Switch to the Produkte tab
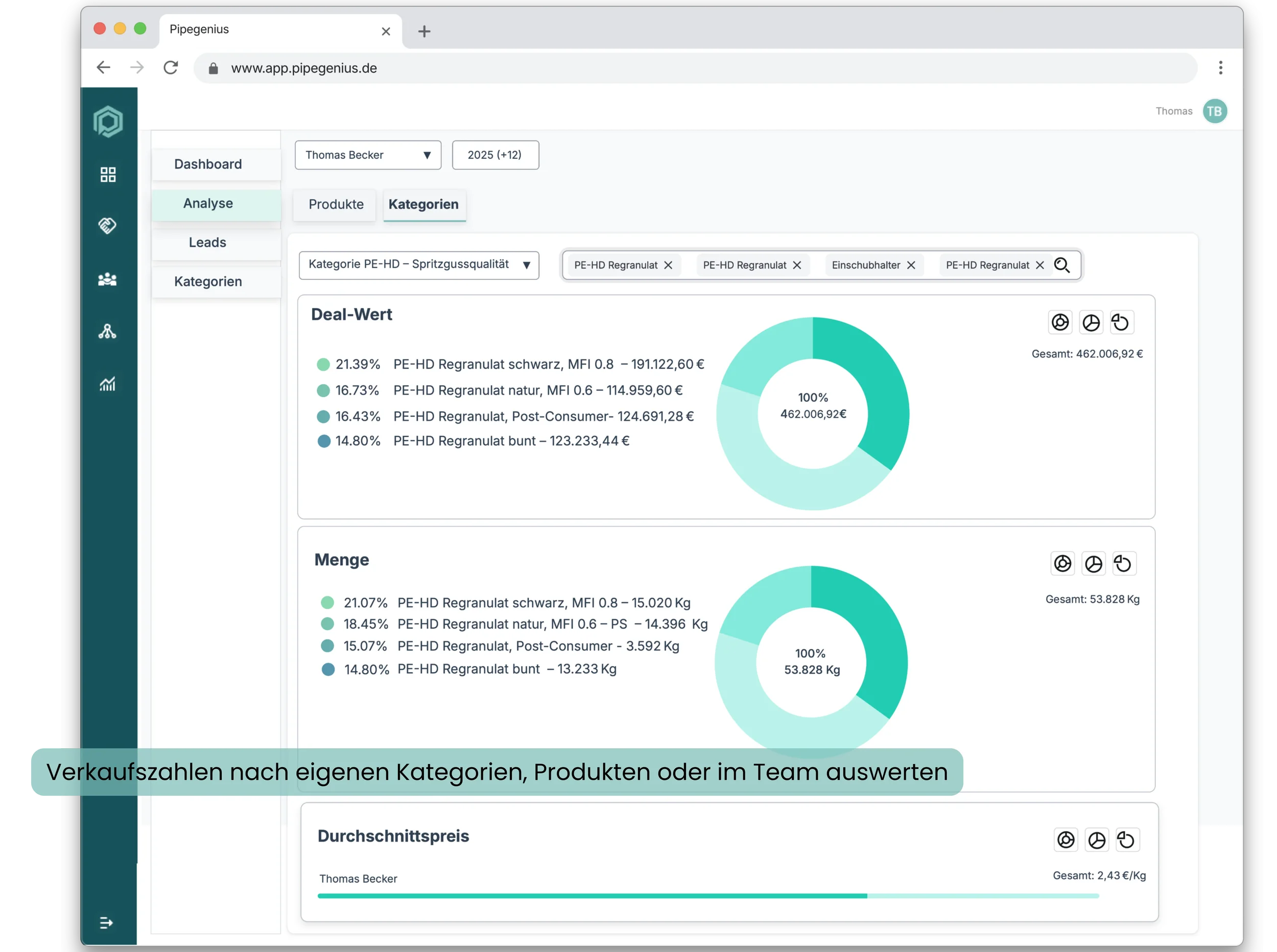 [x=336, y=205]
